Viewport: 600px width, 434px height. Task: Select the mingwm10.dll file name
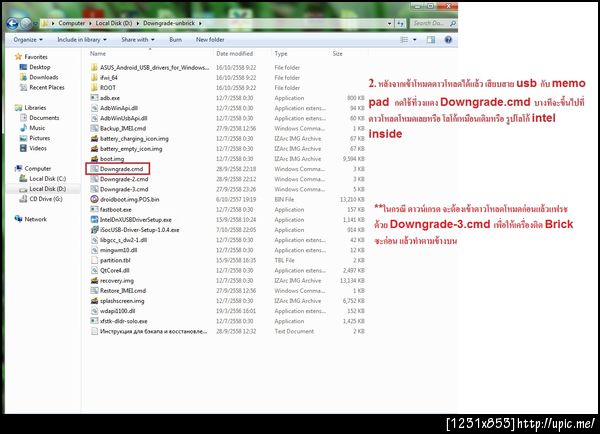[x=119, y=250]
